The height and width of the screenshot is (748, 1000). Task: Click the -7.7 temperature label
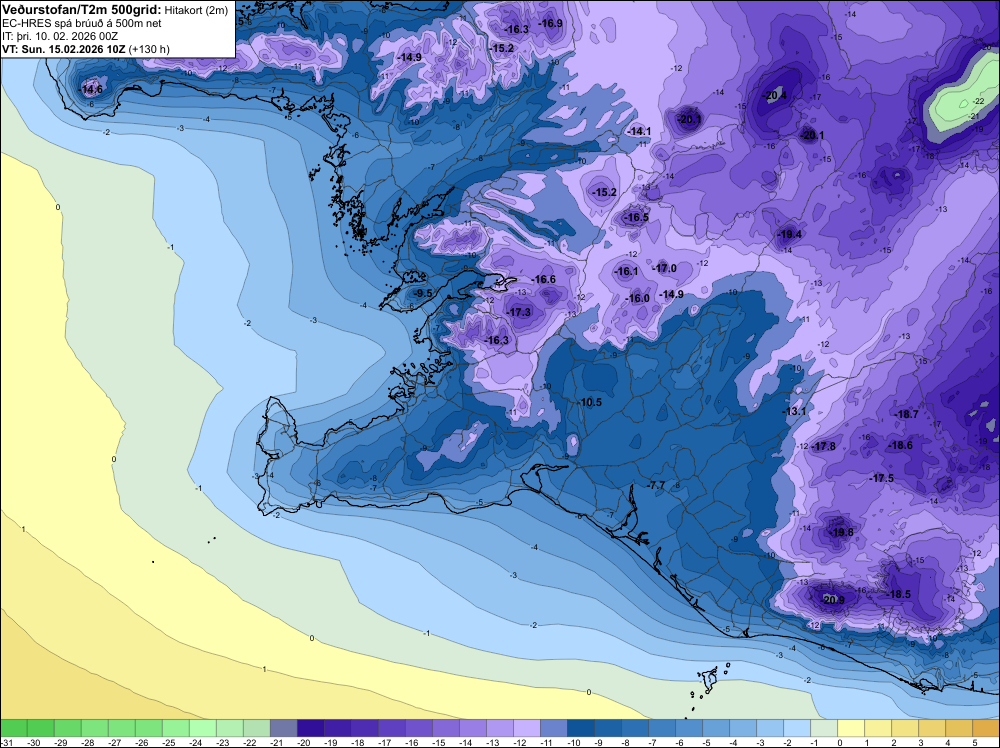[656, 485]
